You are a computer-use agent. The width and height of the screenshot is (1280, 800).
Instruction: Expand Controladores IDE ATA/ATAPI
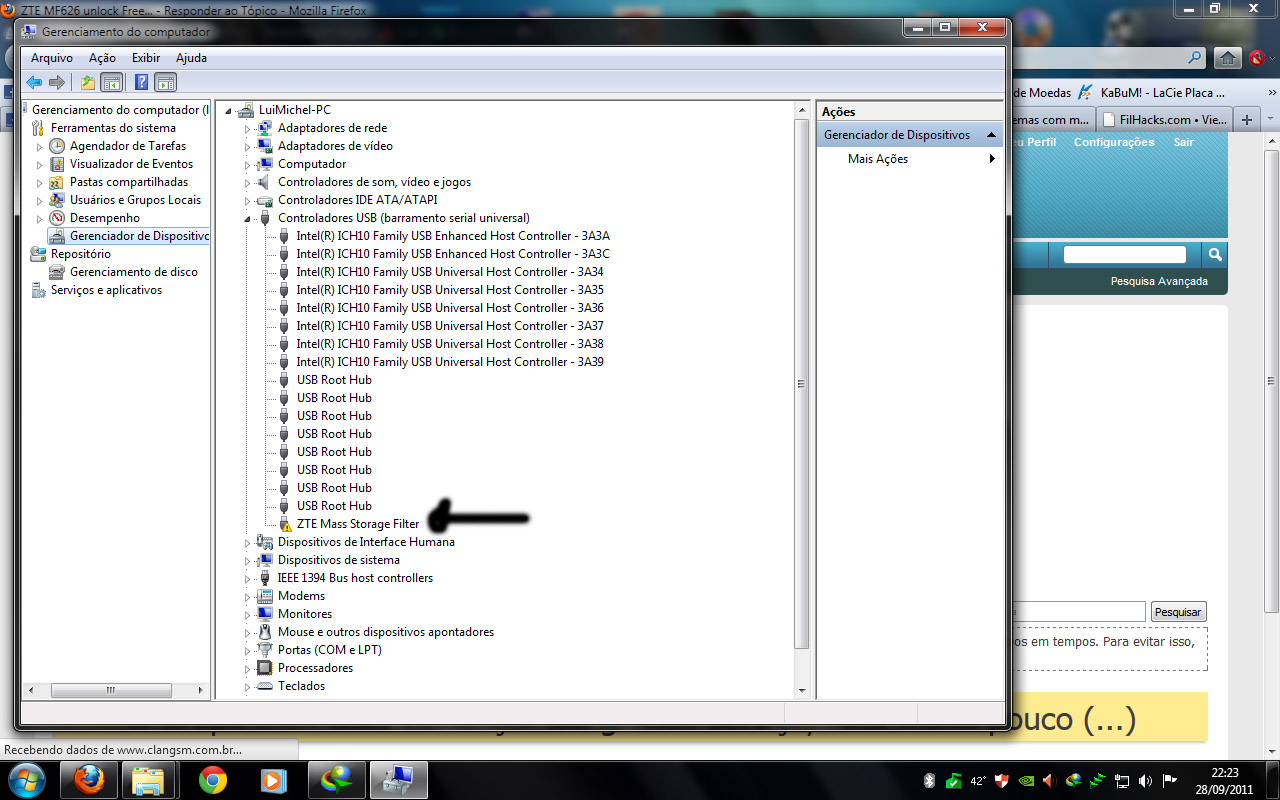[248, 200]
